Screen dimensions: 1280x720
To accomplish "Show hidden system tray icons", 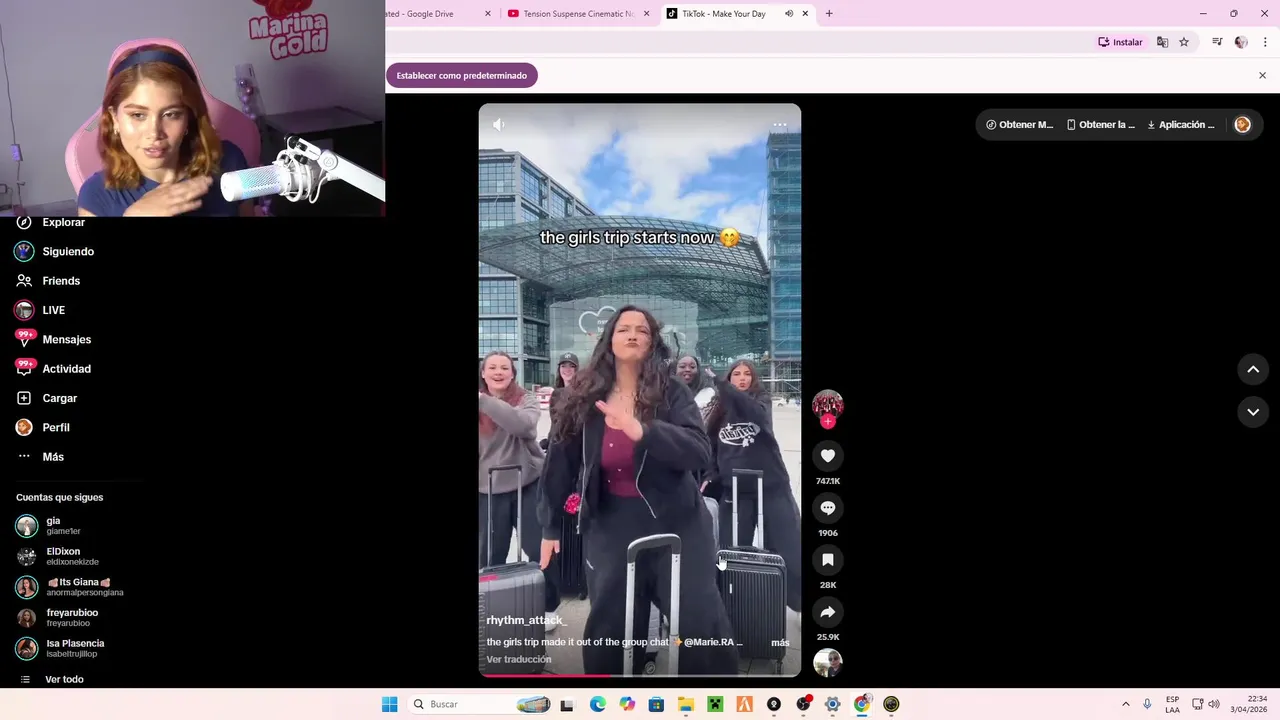I will [1125, 704].
